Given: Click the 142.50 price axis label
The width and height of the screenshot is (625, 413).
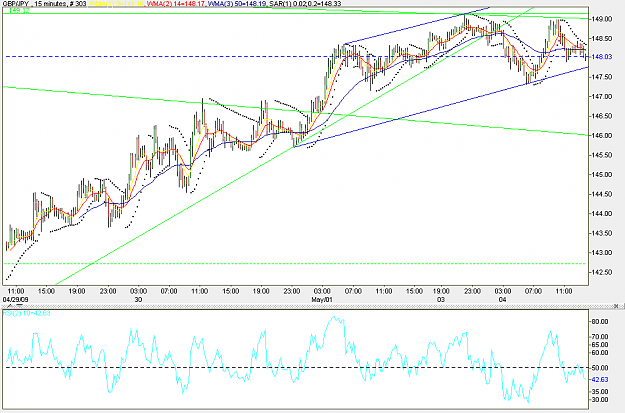Looking at the screenshot, I should [602, 272].
